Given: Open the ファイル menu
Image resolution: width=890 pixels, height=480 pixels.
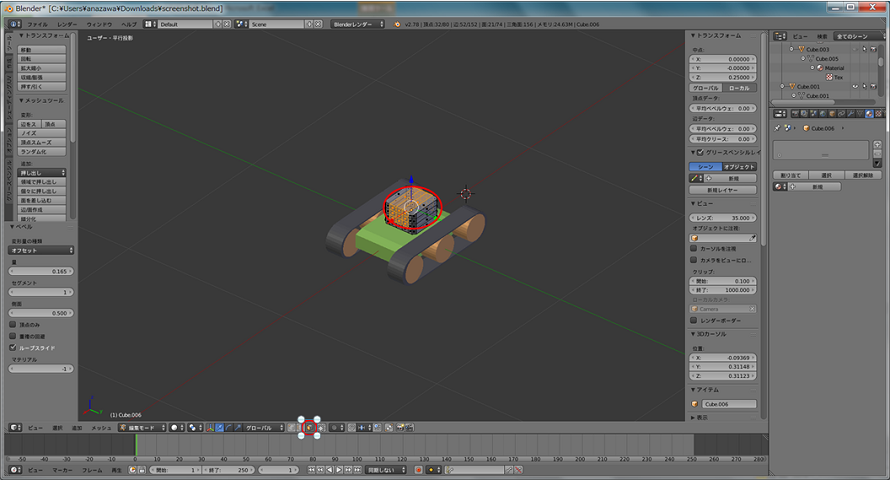Looking at the screenshot, I should (36, 22).
